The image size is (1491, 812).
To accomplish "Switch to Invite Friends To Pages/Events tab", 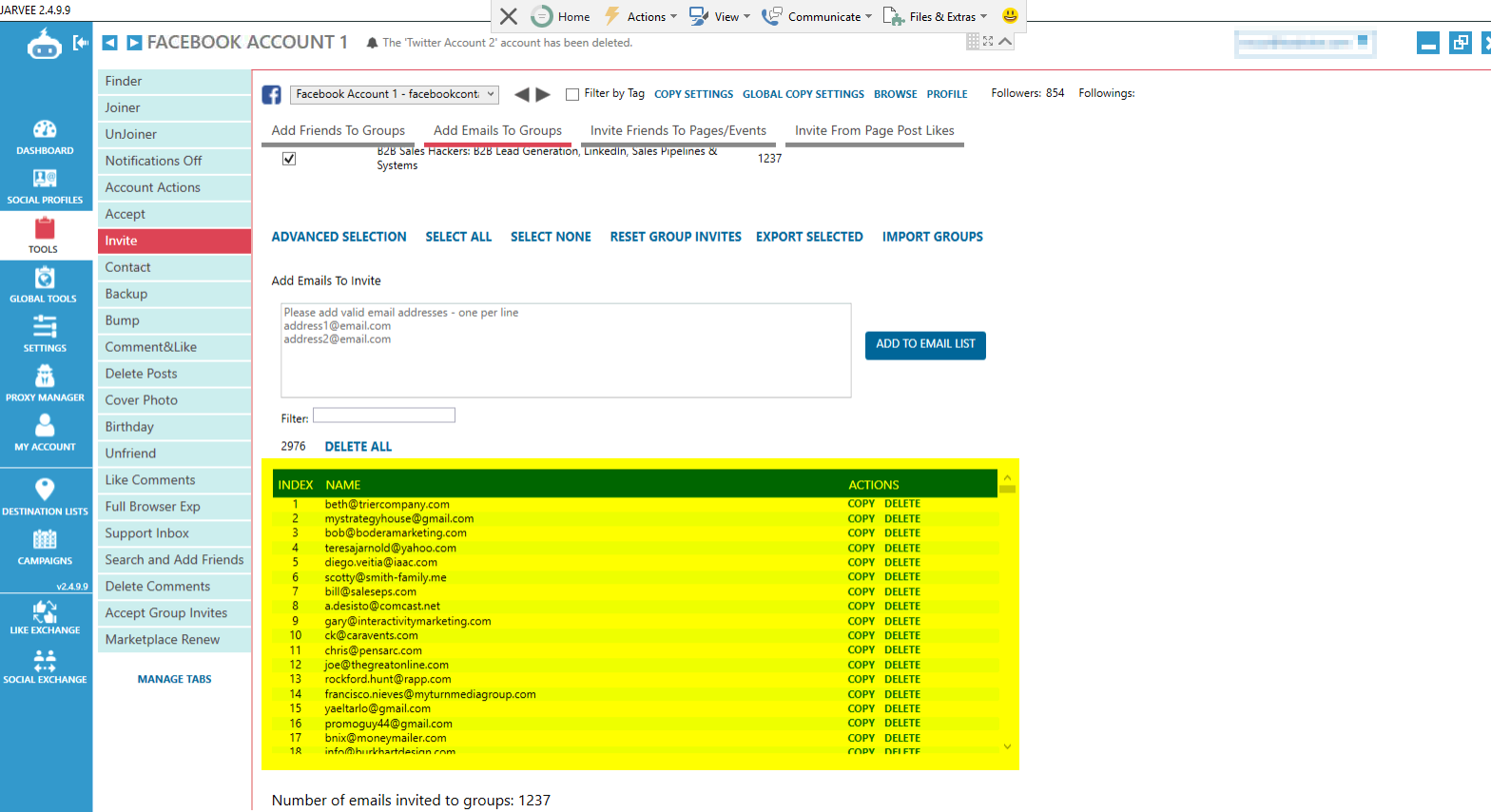I will pos(678,131).
